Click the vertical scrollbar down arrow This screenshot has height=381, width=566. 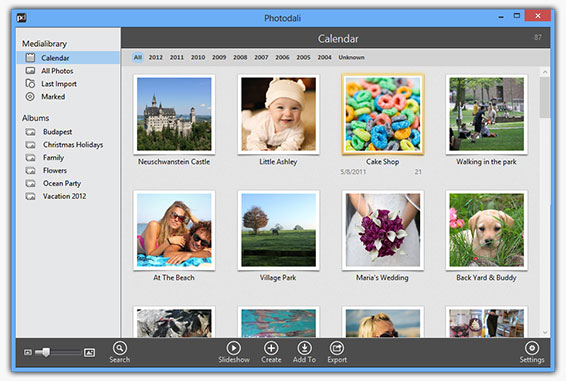coord(545,332)
